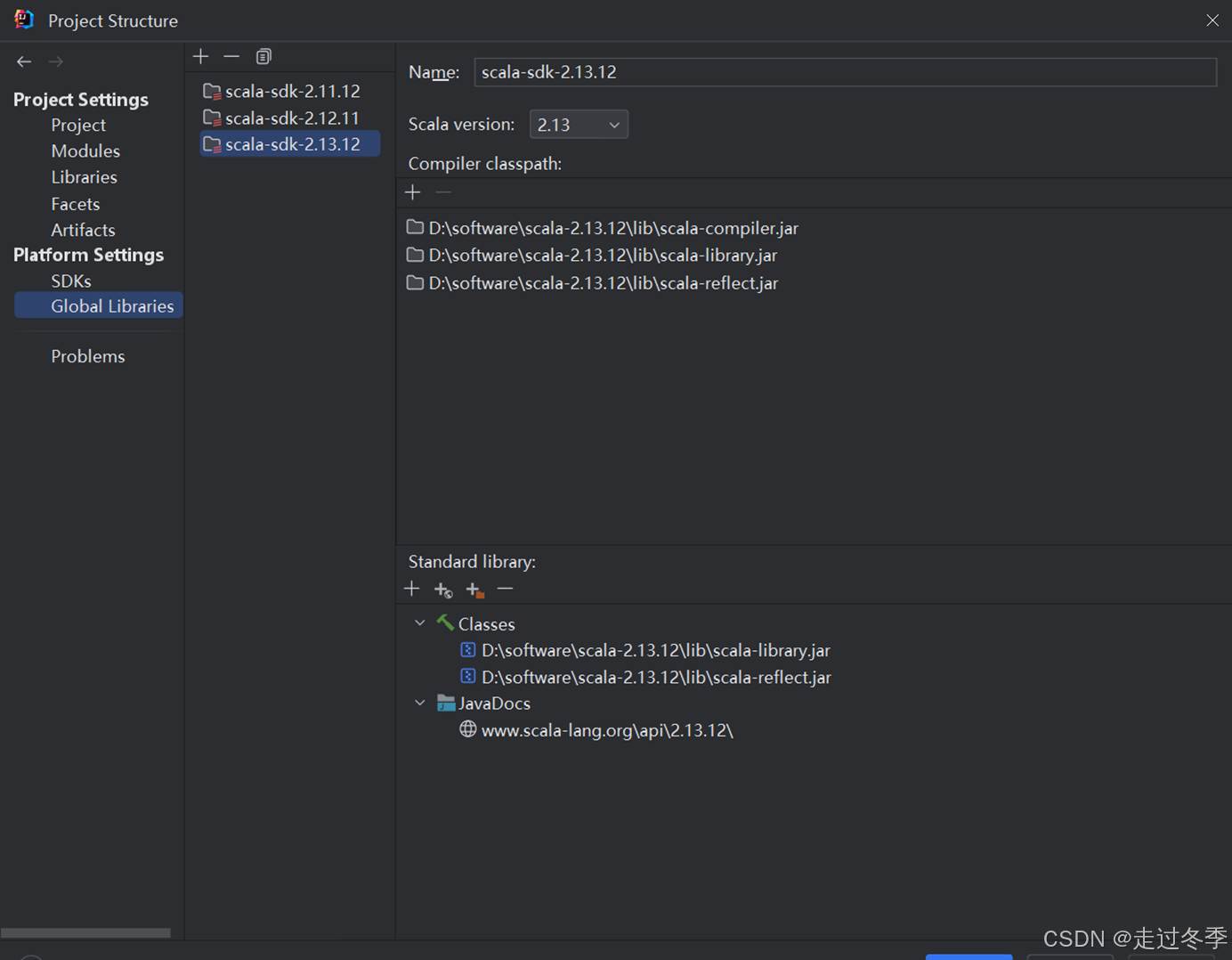Click the jar icon of Classes scala-reflect.jar
The width and height of the screenshot is (1232, 960).
tap(467, 676)
